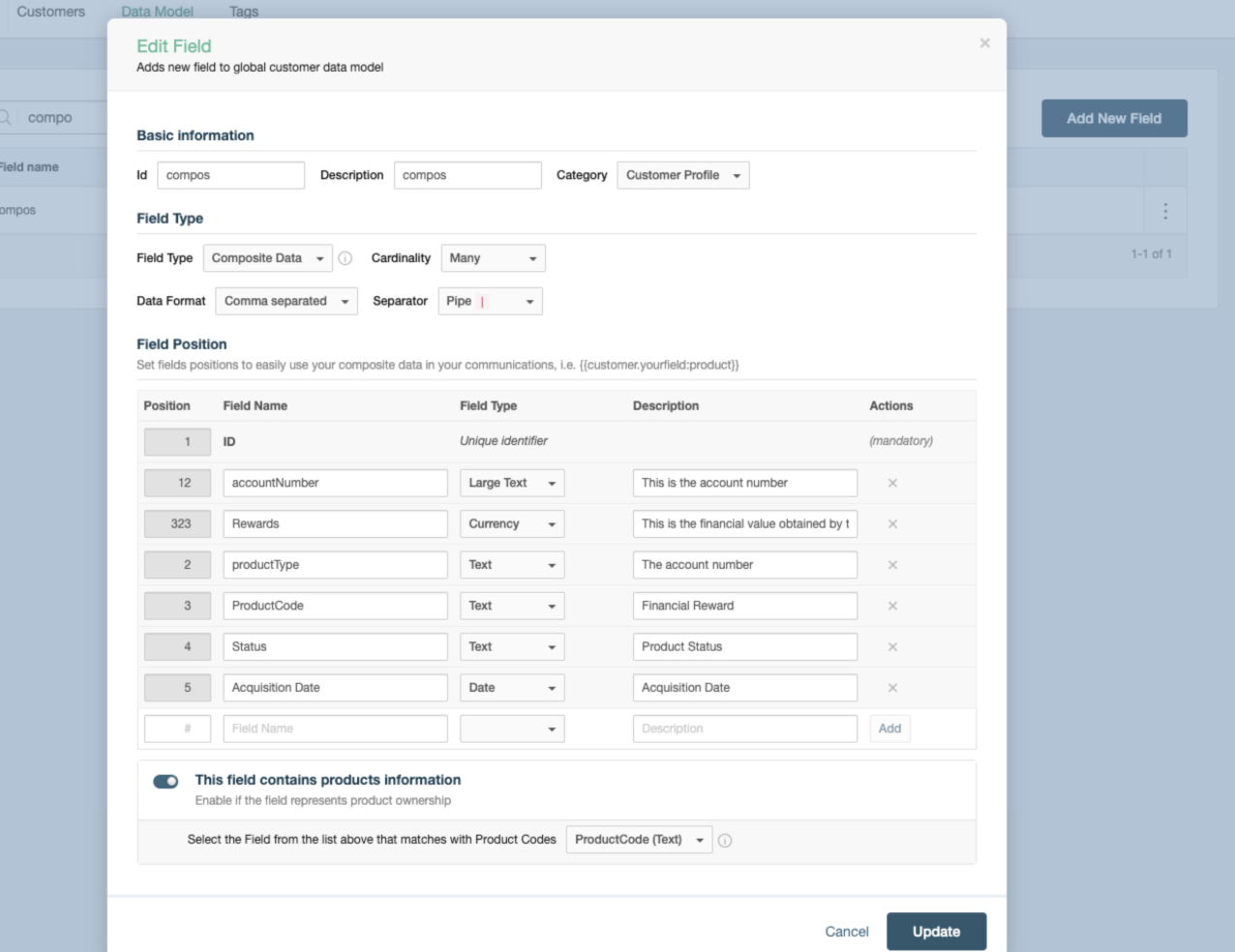Screen dimensions: 1235x952
Task: Open the three-dot menu for compos row
Action: [1164, 211]
